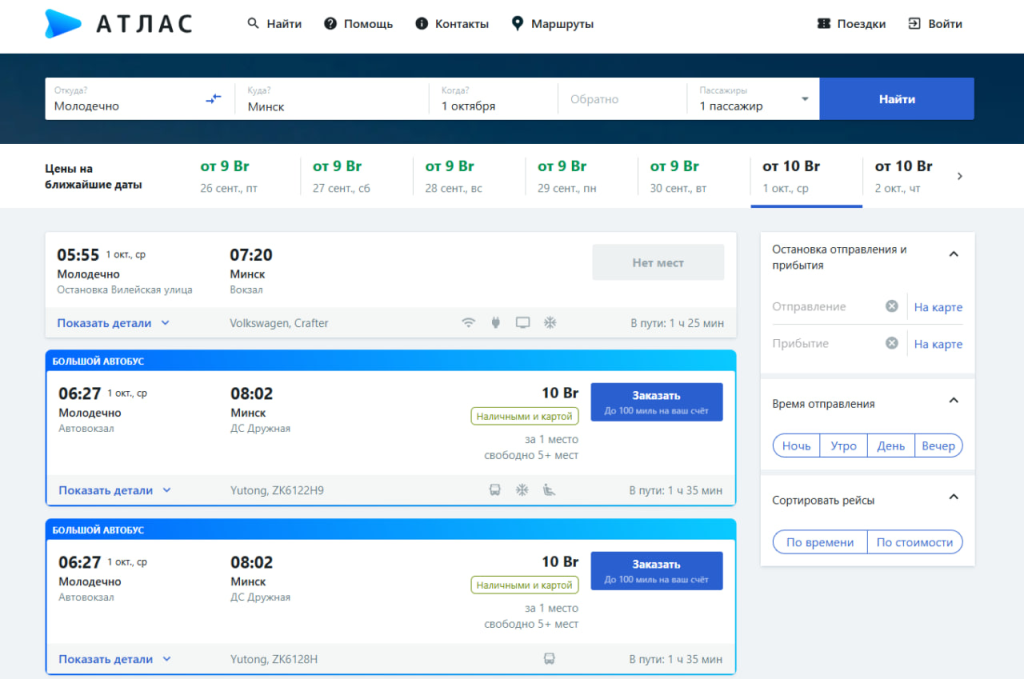
Task: Click the Обратно return date field
Action: pos(620,99)
